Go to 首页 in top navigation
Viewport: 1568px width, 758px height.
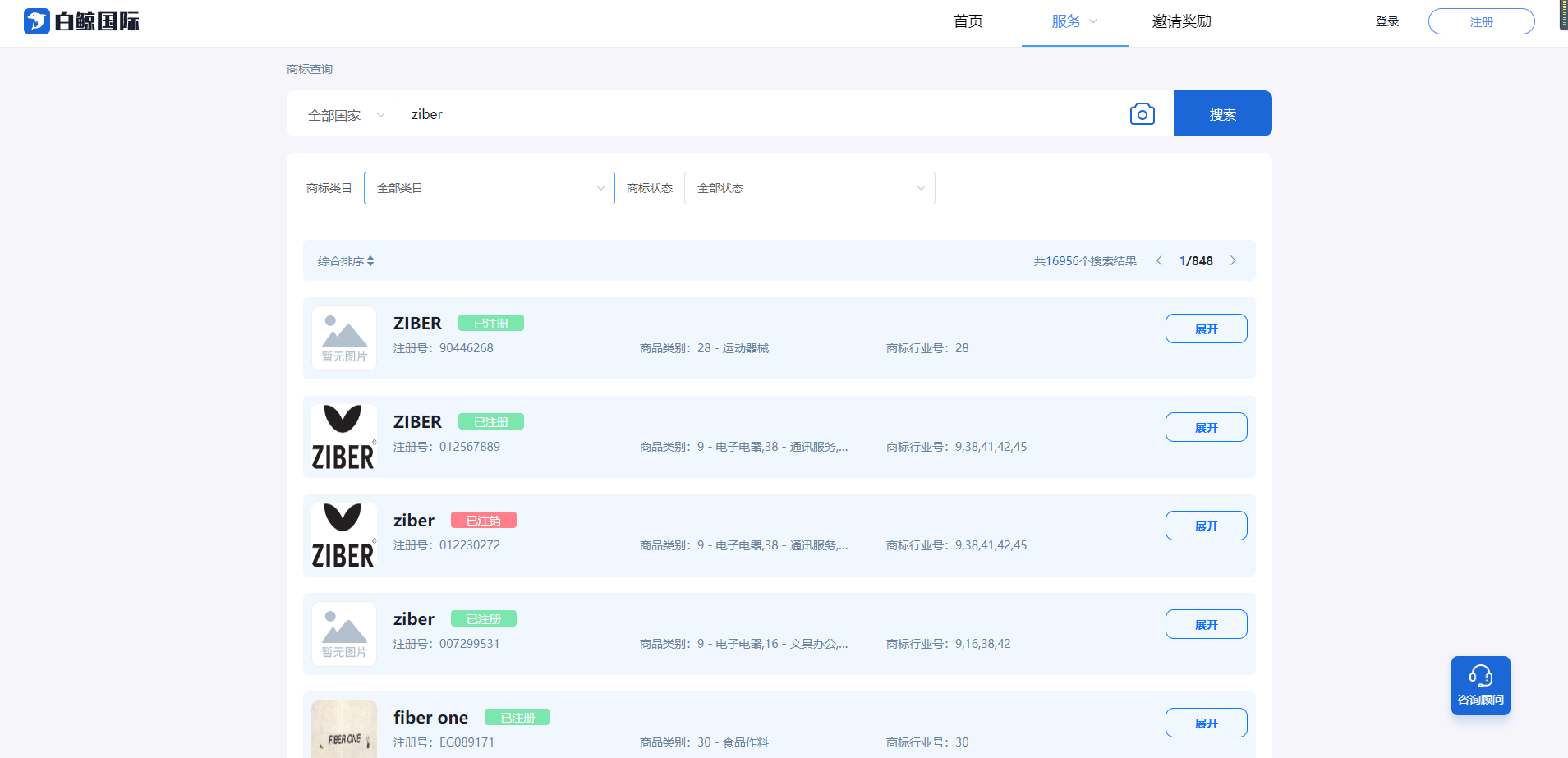(x=968, y=21)
